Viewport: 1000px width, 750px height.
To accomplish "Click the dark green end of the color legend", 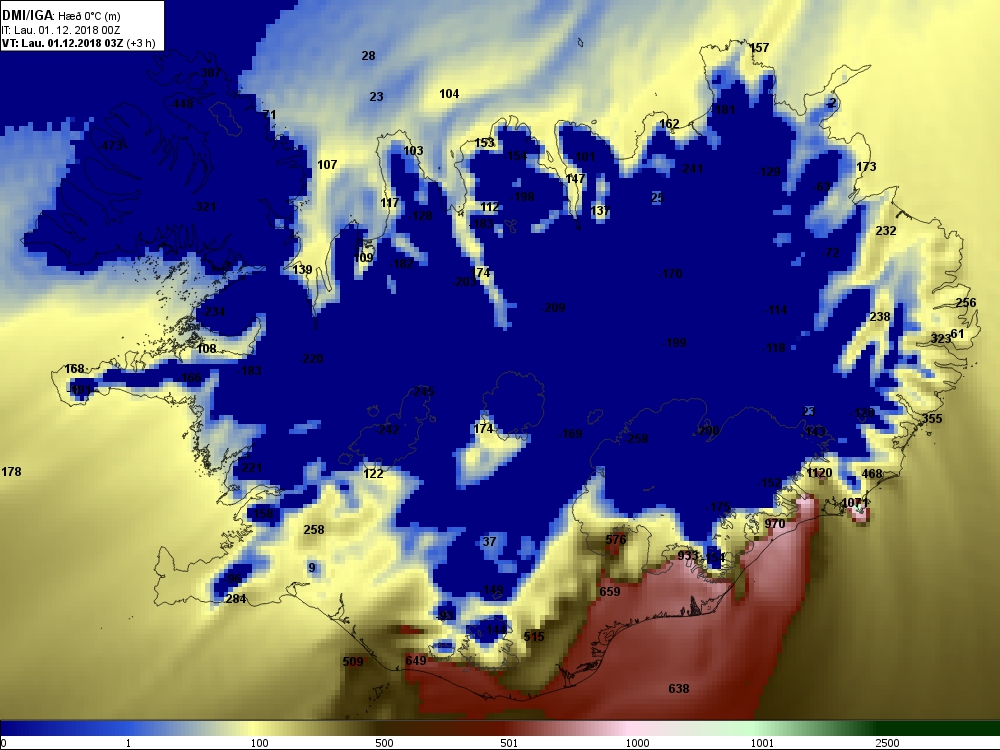I will coord(936,728).
